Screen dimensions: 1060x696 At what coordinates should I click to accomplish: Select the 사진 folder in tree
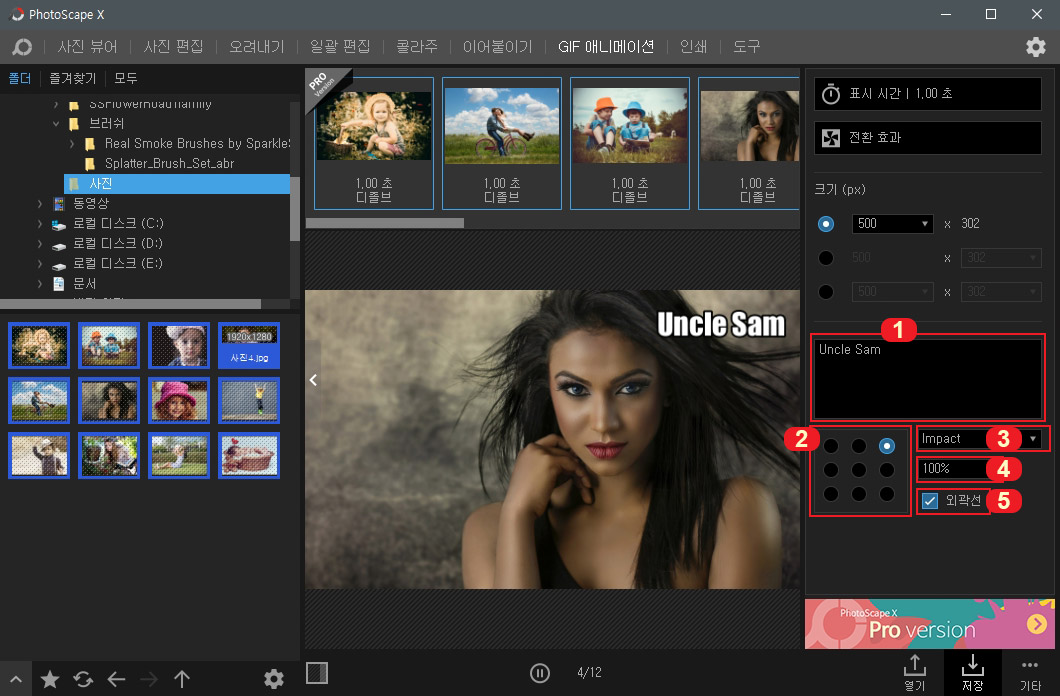coord(177,184)
